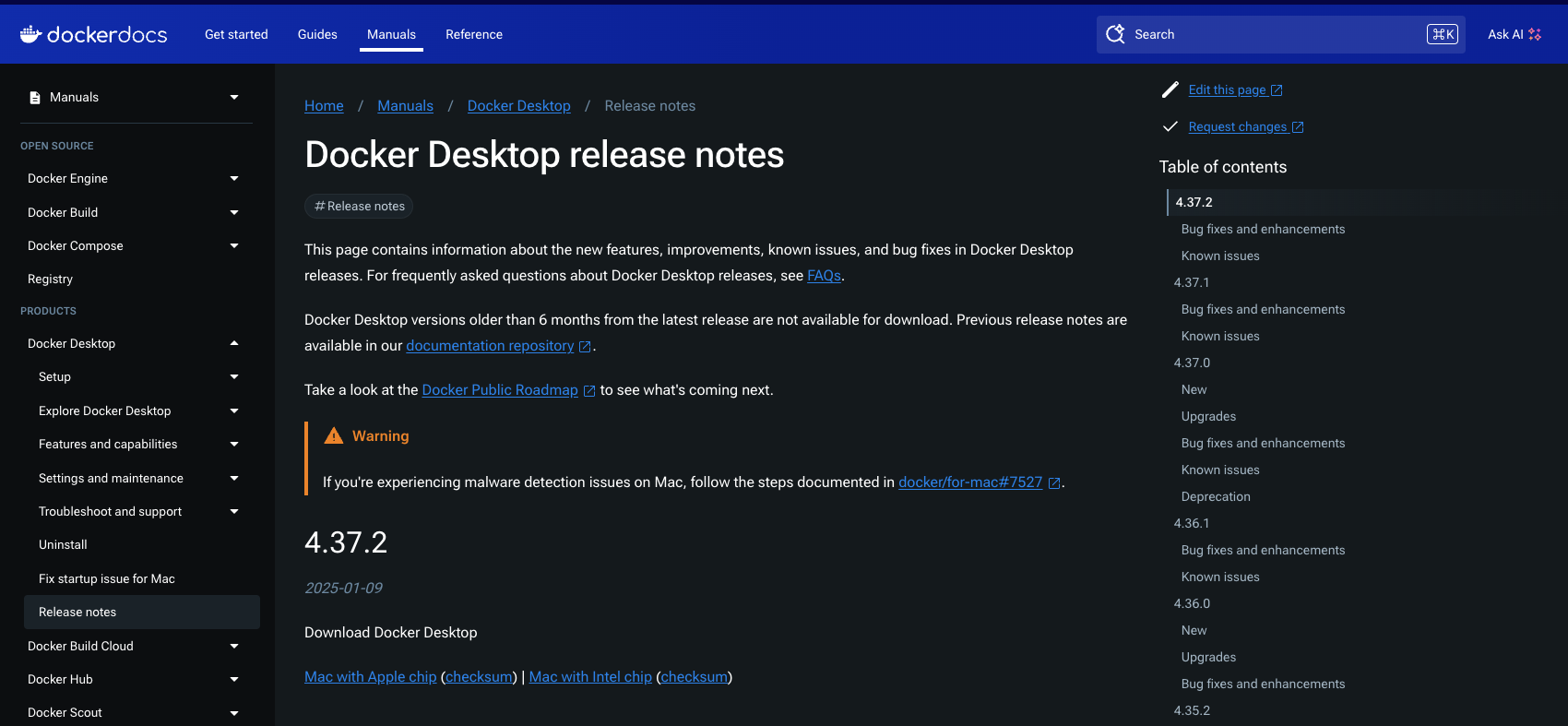Expand Explore Docker Desktop submenu
The height and width of the screenshot is (726, 1568).
[234, 411]
